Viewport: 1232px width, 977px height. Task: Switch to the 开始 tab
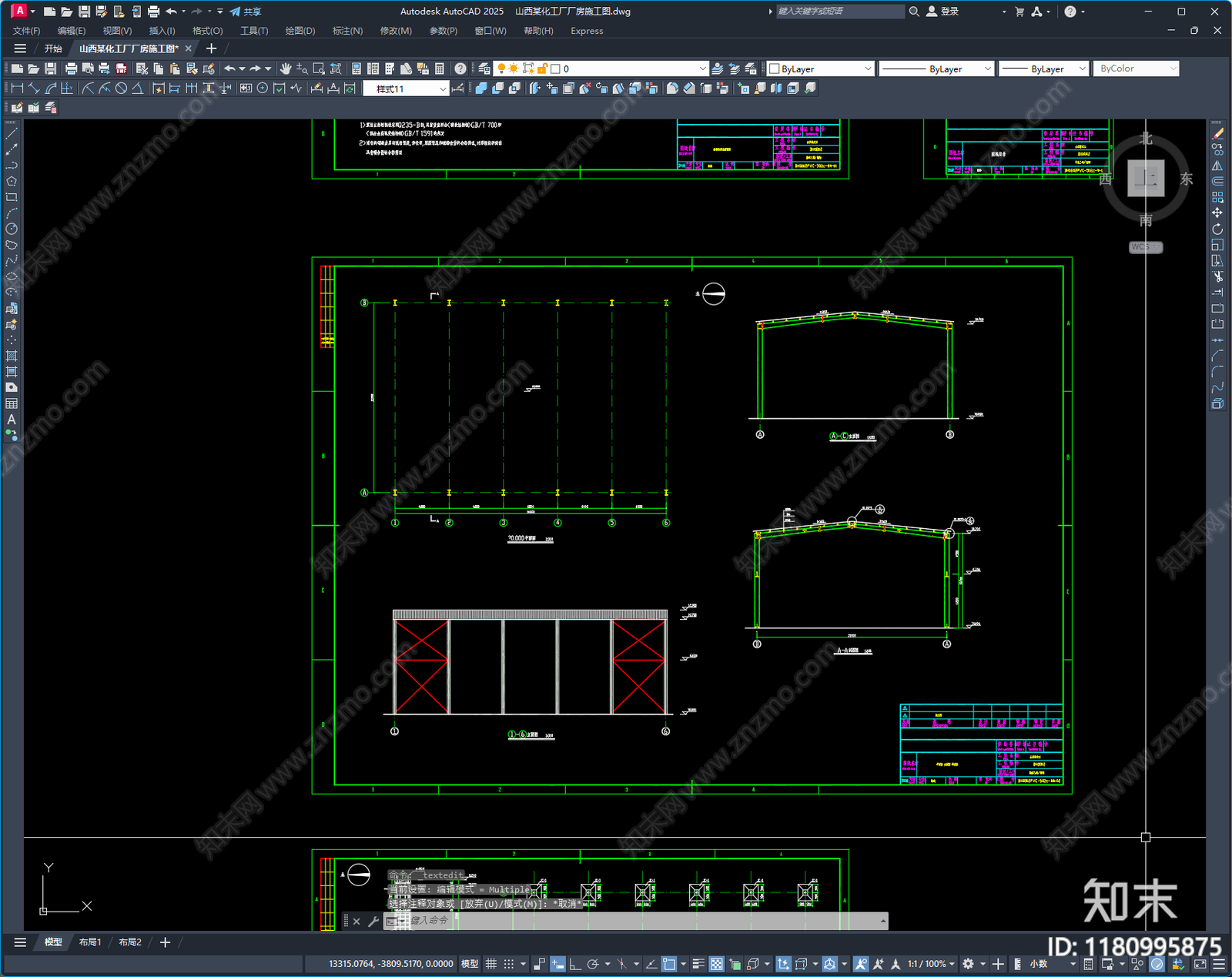coord(53,49)
